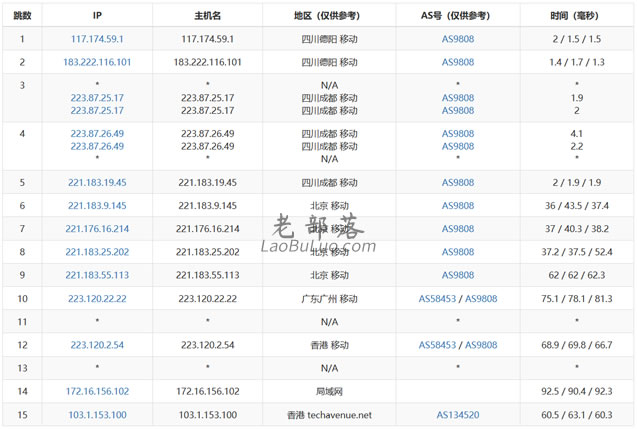Click region 香港 techavenue.net
Viewport: 637px width, 429px height.
(329, 415)
